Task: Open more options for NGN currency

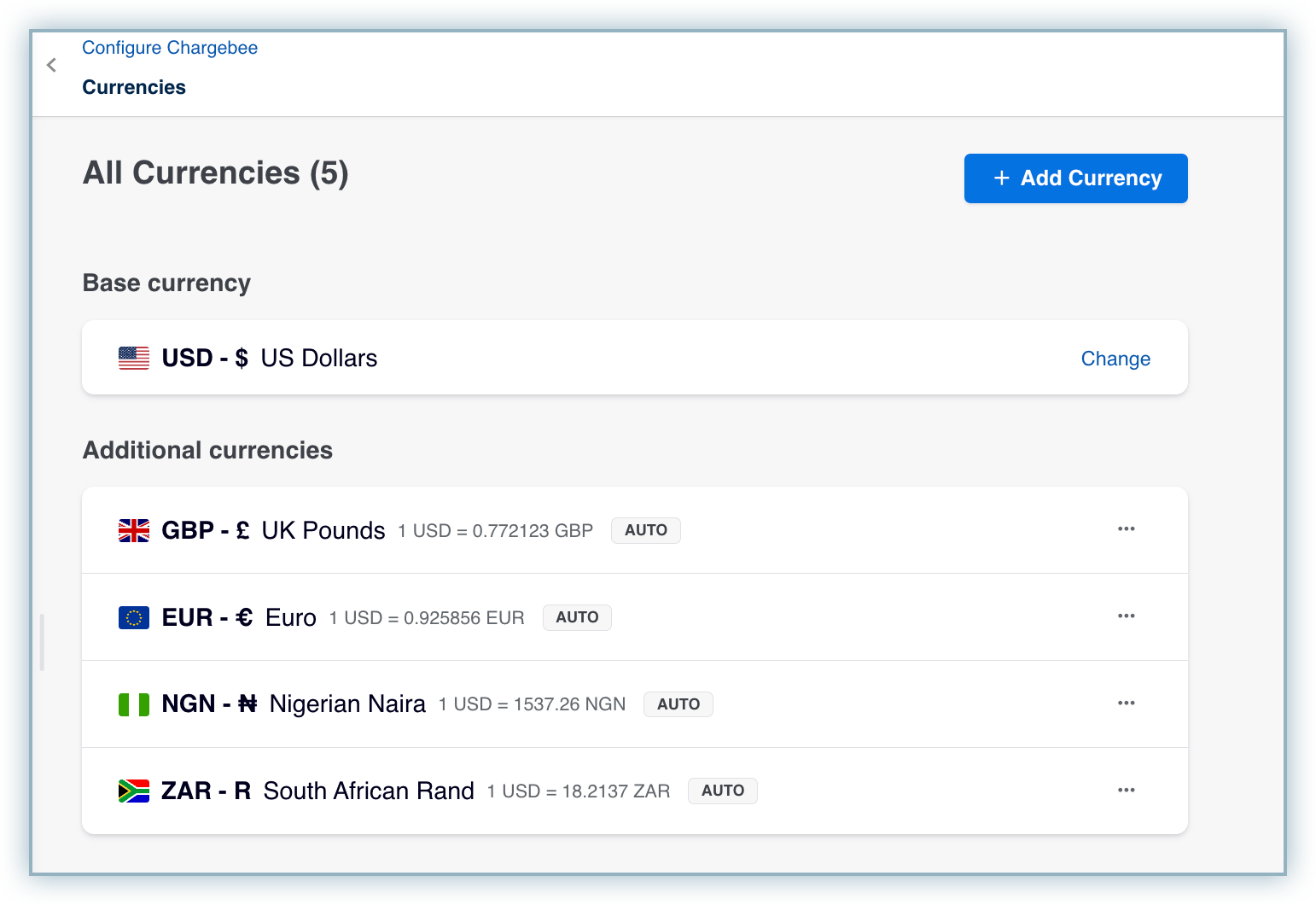Action: point(1126,704)
